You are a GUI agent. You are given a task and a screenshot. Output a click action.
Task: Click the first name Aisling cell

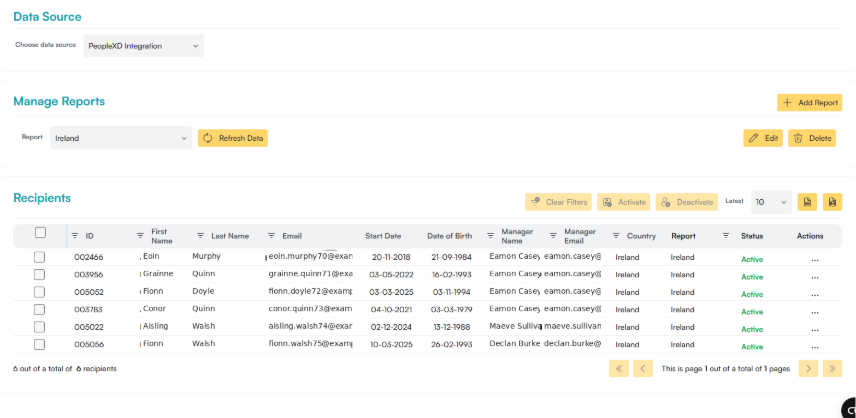(156, 326)
